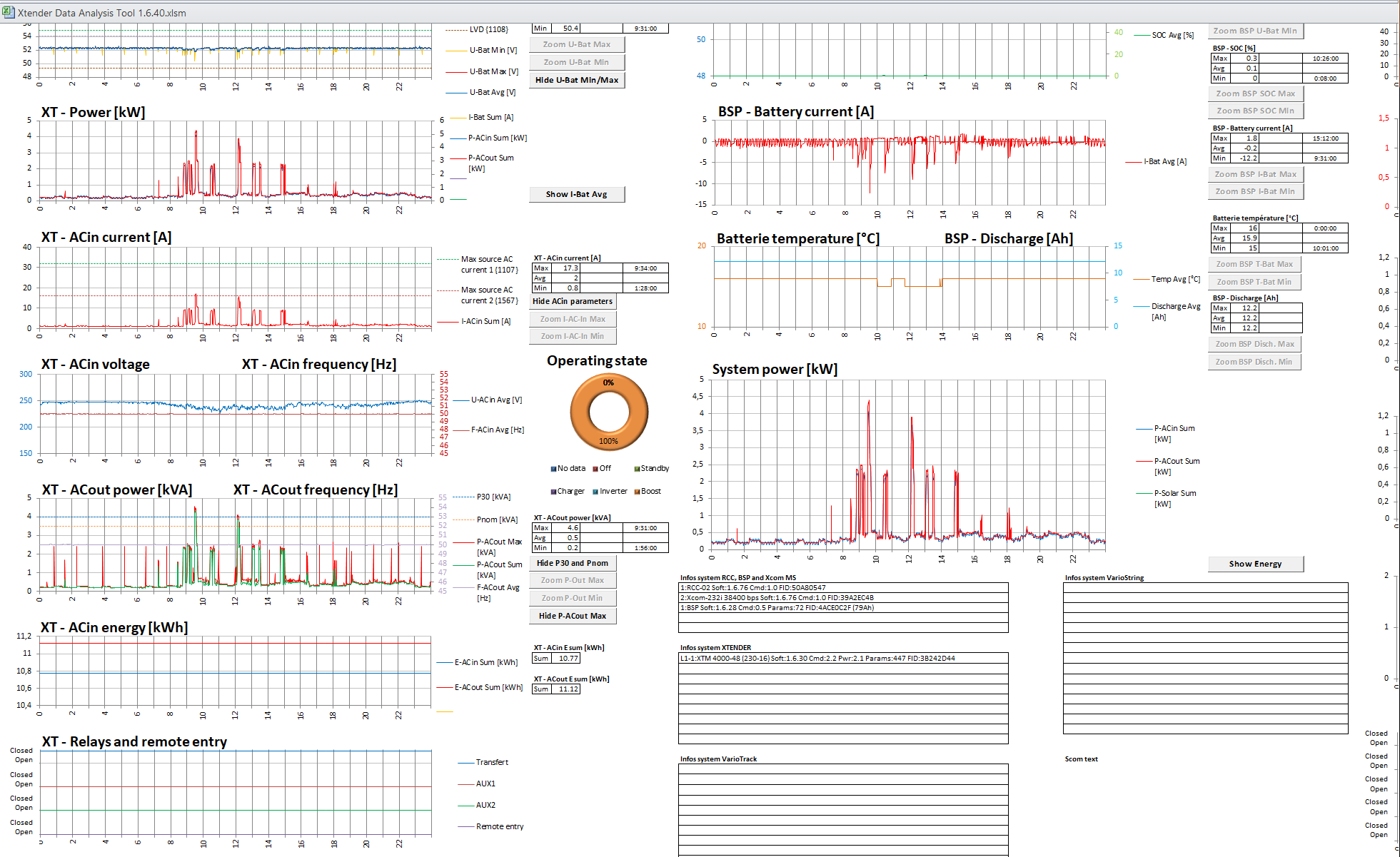Click the Standby legend marker icon
Screen dimensions: 1400x857
pos(637,469)
